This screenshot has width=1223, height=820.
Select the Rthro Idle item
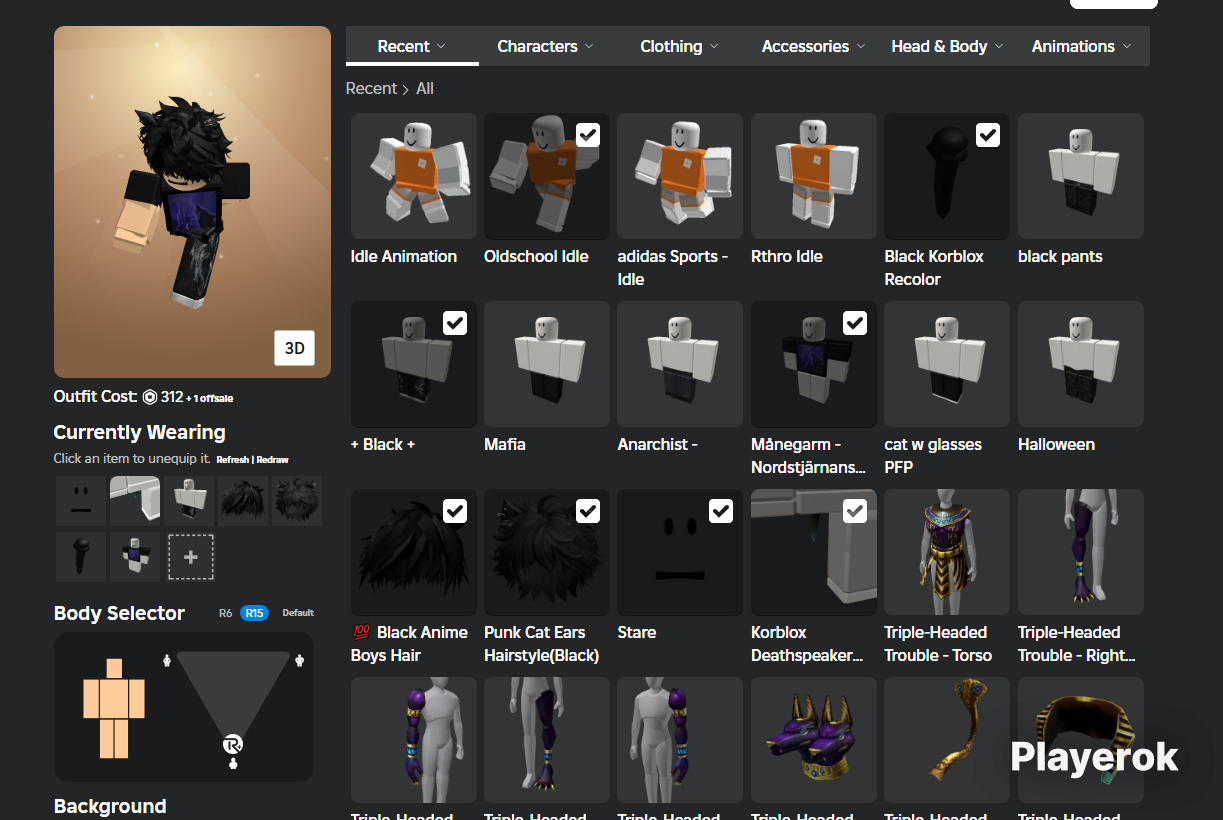tap(814, 176)
